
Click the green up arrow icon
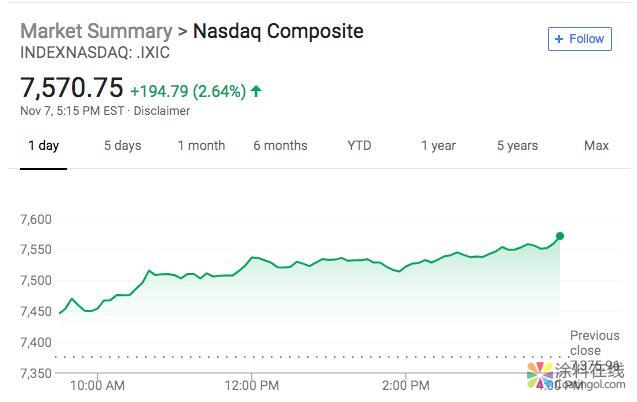(257, 91)
